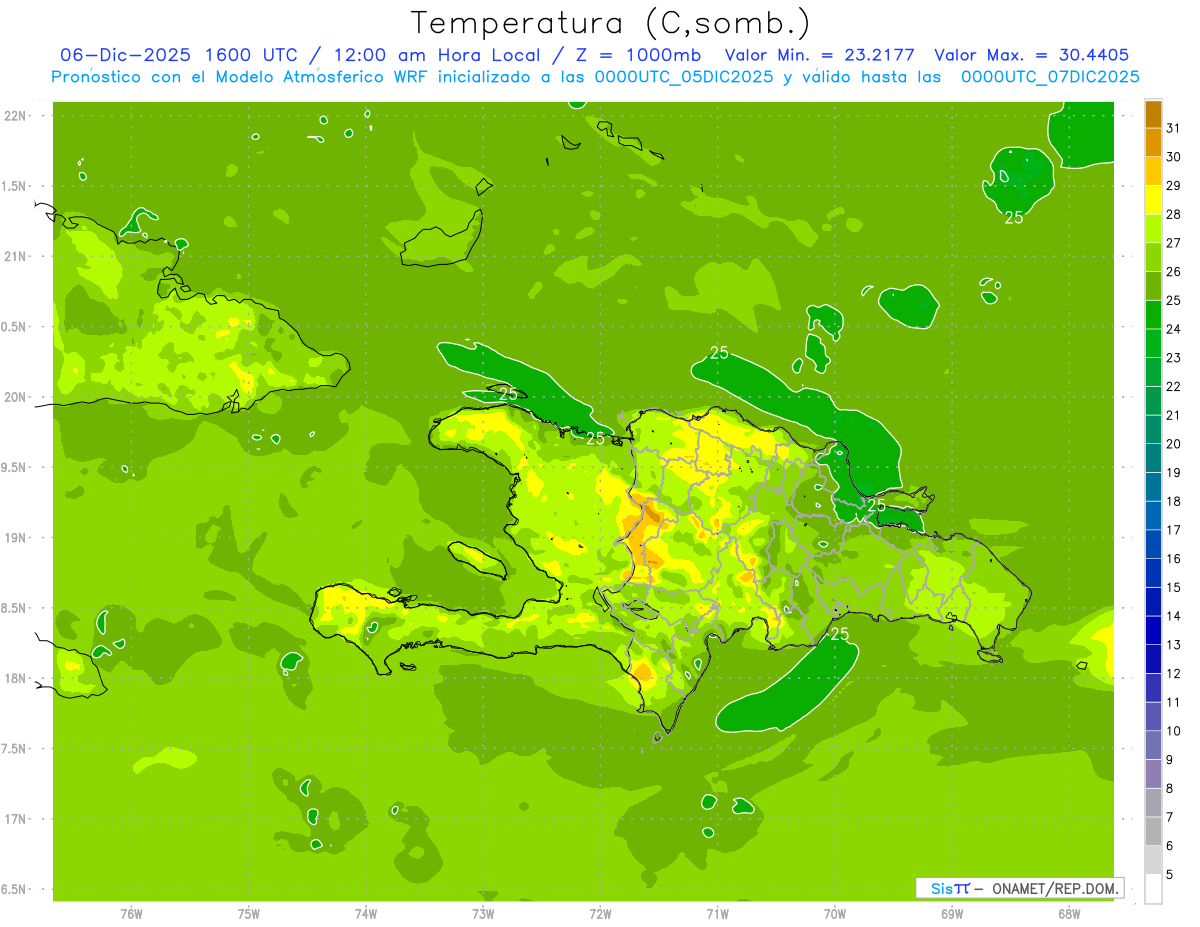The height and width of the screenshot is (927, 1200).
Task: Click the 18N latitude axis label
Action: (15, 679)
